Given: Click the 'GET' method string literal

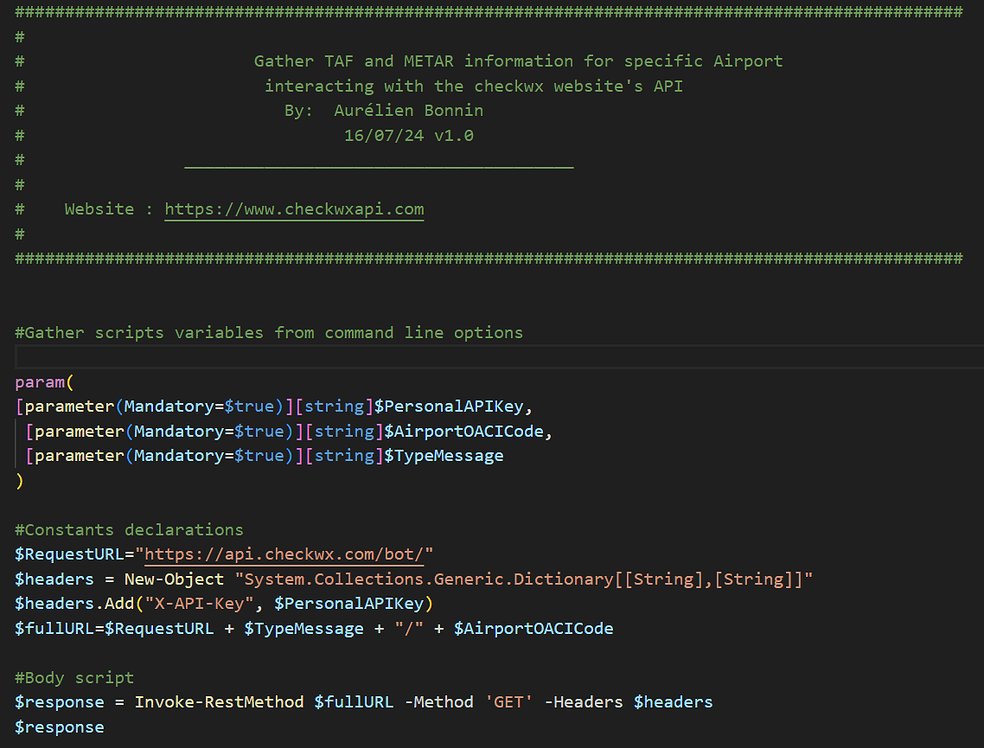Looking at the screenshot, I should (x=508, y=701).
